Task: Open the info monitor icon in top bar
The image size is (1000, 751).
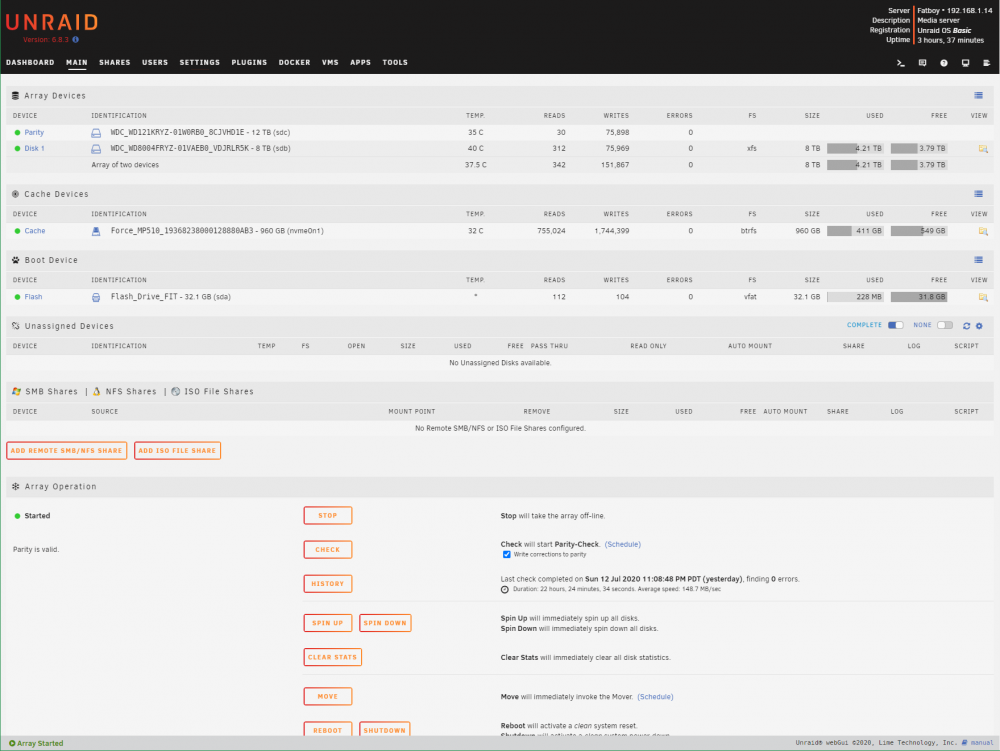Action: click(x=966, y=63)
